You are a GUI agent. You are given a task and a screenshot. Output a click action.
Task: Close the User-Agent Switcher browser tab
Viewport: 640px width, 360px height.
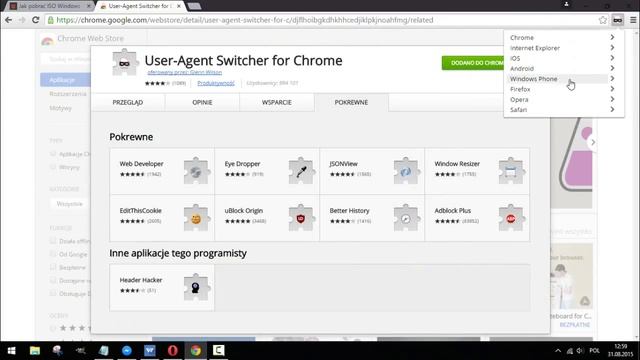(x=179, y=6)
